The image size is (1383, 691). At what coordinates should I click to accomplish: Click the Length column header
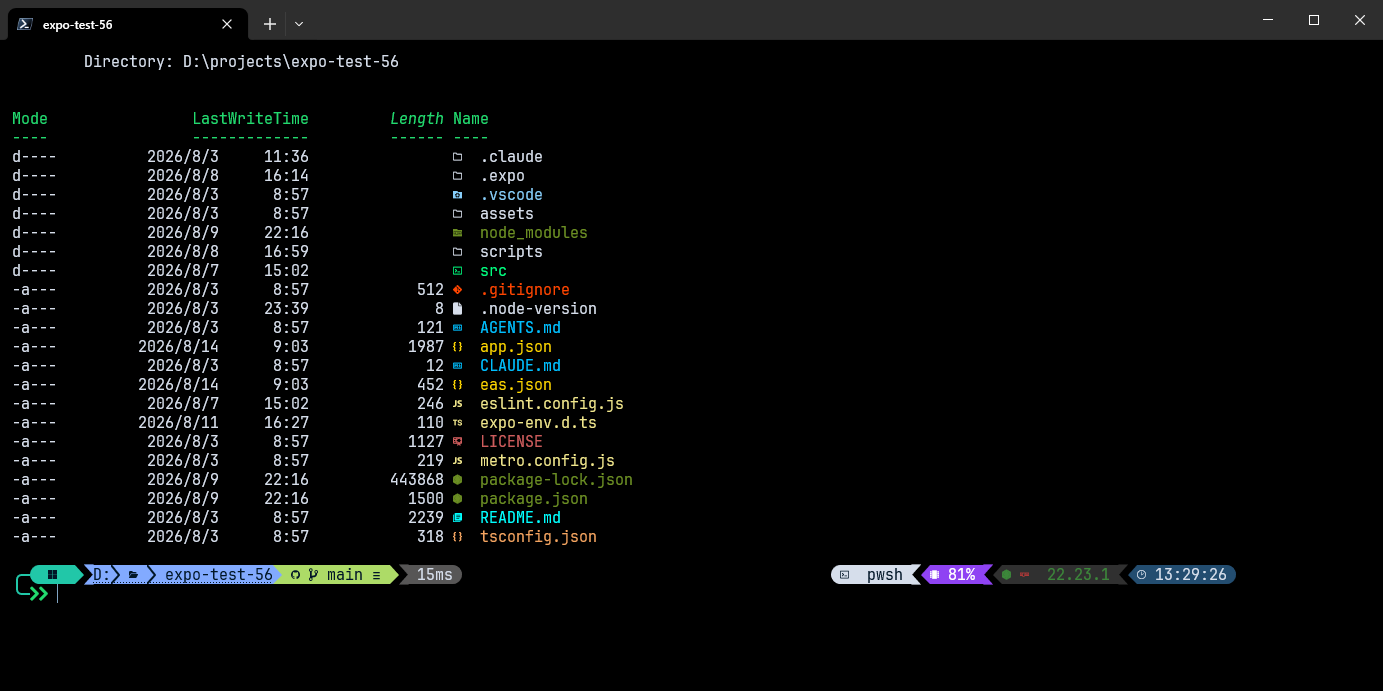[x=417, y=119]
